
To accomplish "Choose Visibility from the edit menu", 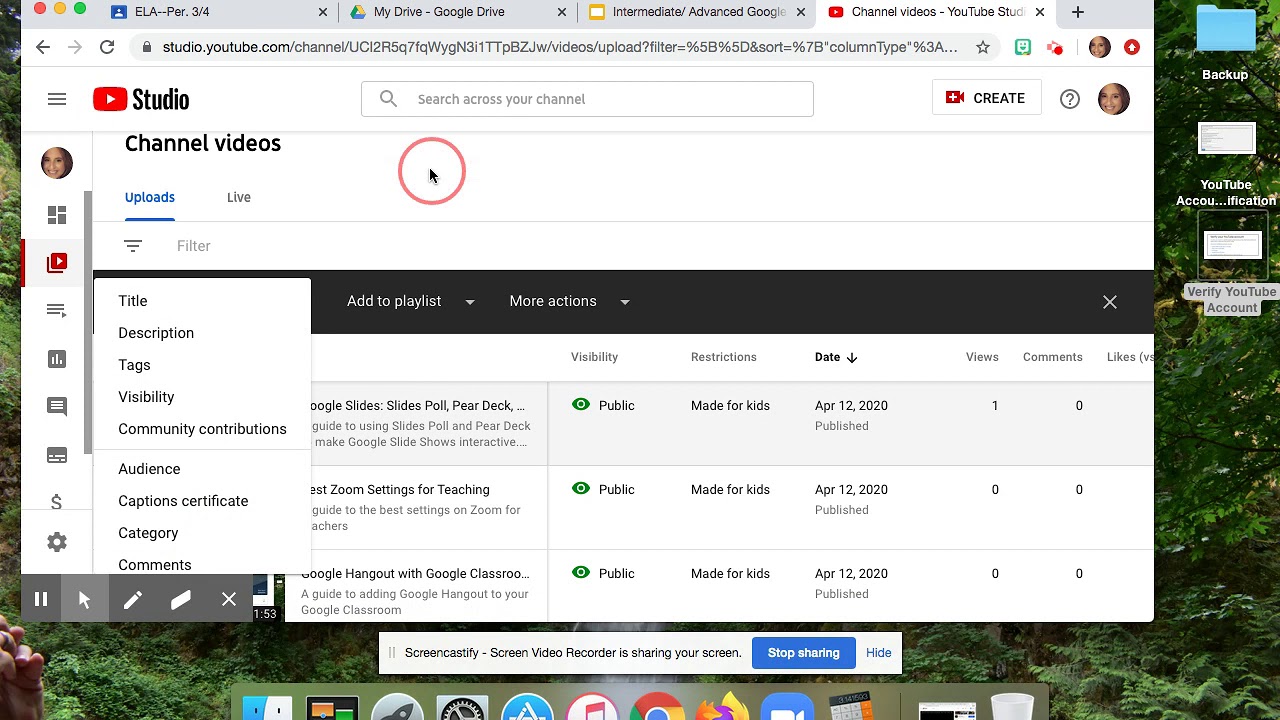I will (x=202, y=397).
